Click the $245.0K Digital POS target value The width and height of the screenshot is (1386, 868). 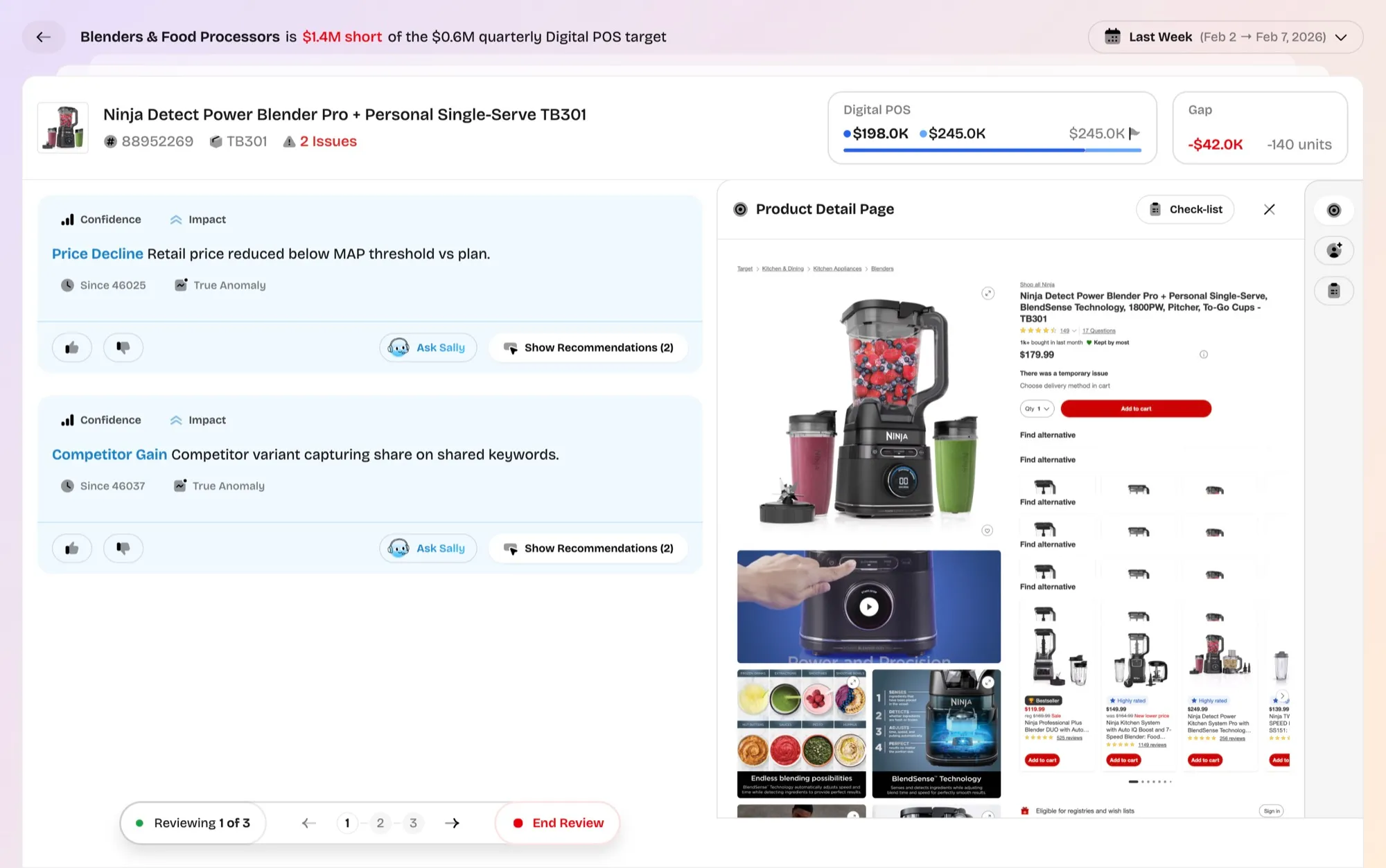tap(1096, 133)
